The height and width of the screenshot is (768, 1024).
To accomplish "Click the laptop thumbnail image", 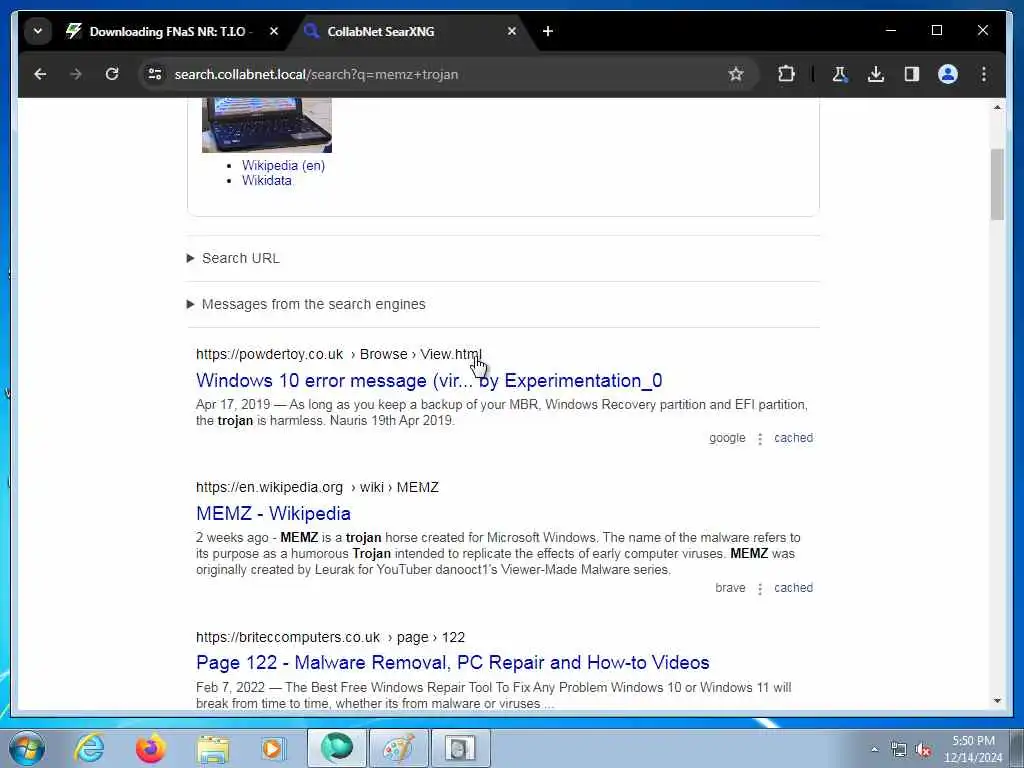I will click(266, 125).
